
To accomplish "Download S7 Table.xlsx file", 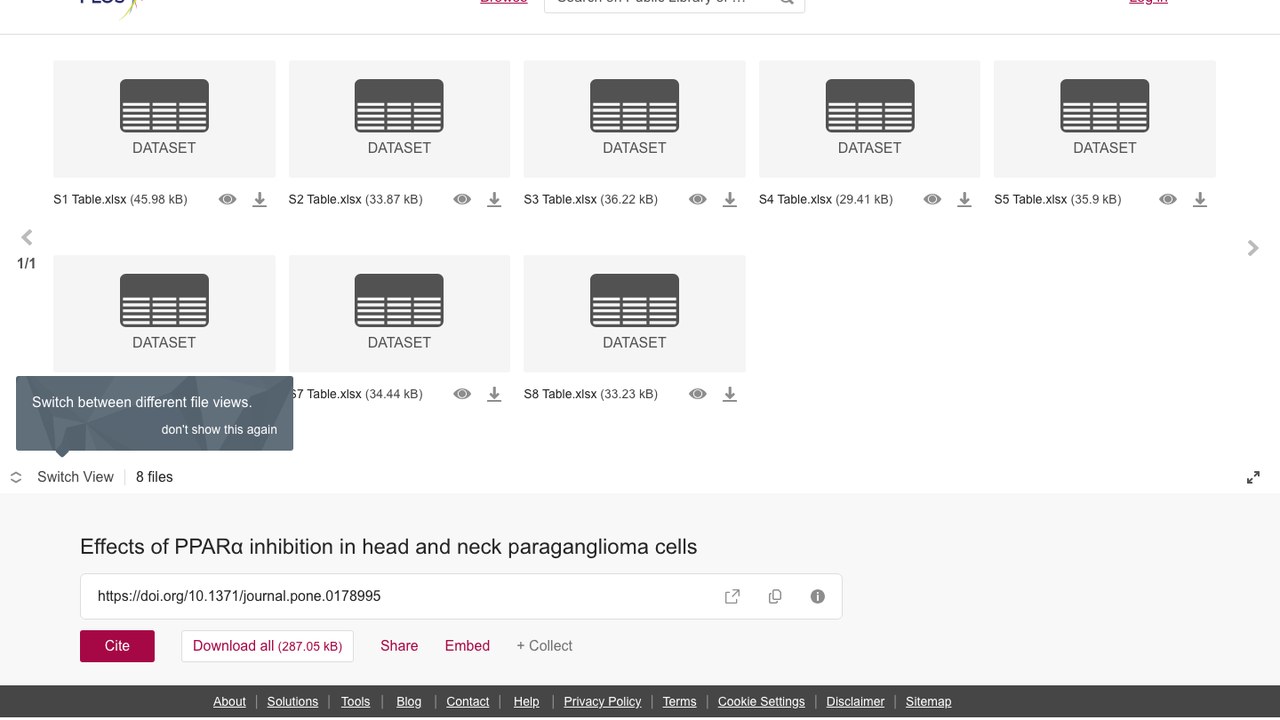I will point(494,394).
